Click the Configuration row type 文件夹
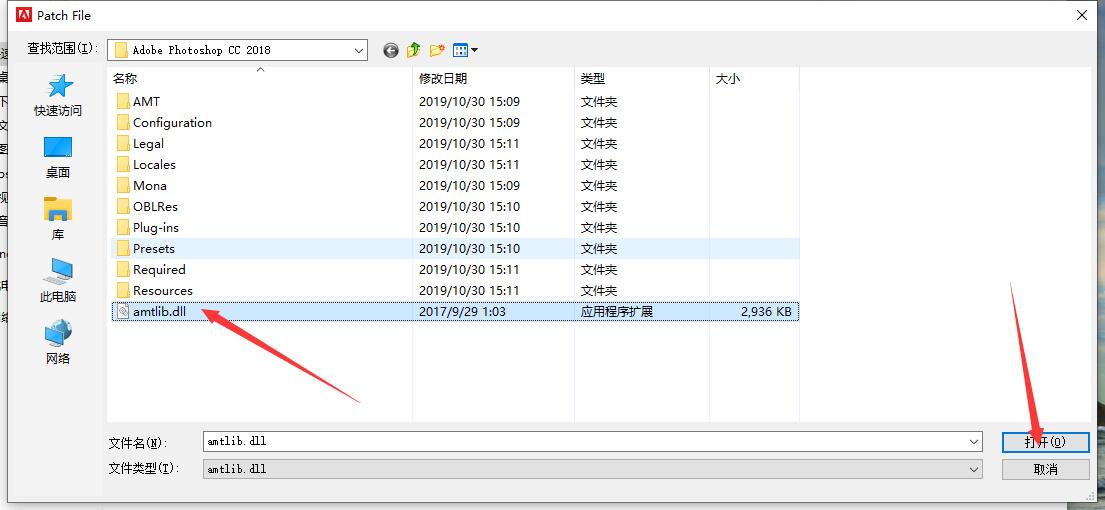This screenshot has width=1105, height=510. pos(599,123)
